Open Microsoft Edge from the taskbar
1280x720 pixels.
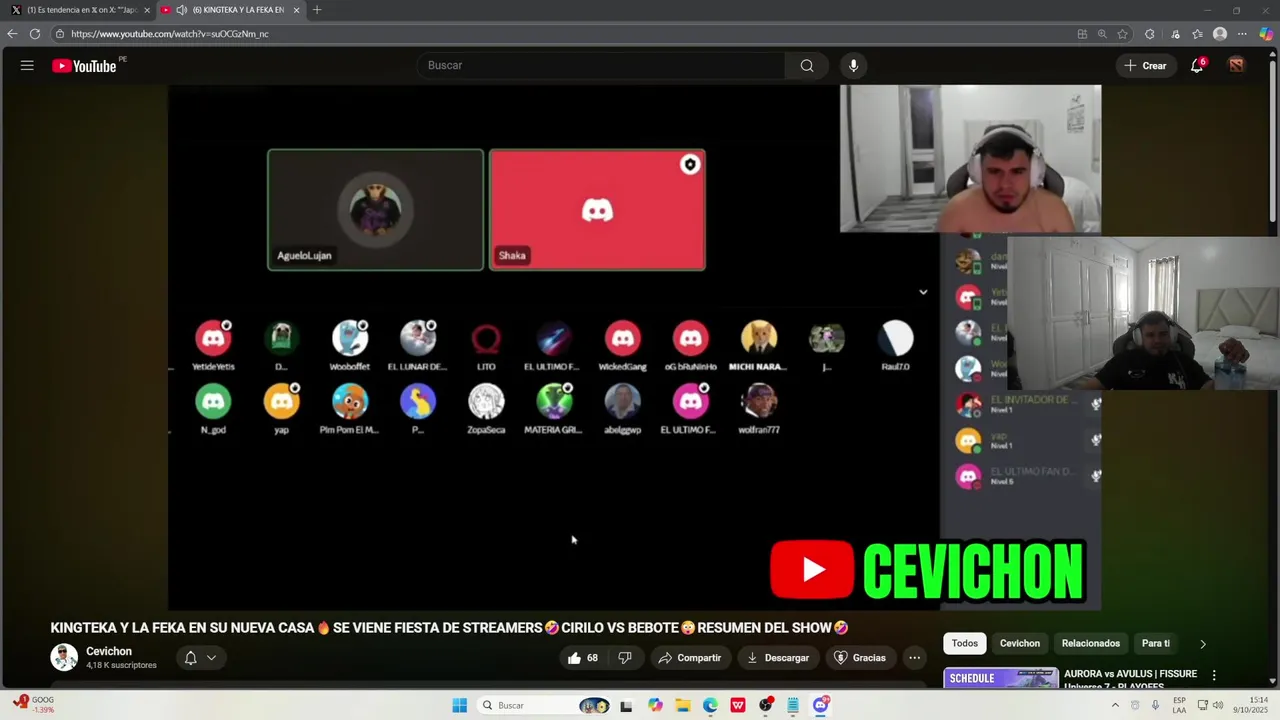(x=710, y=705)
